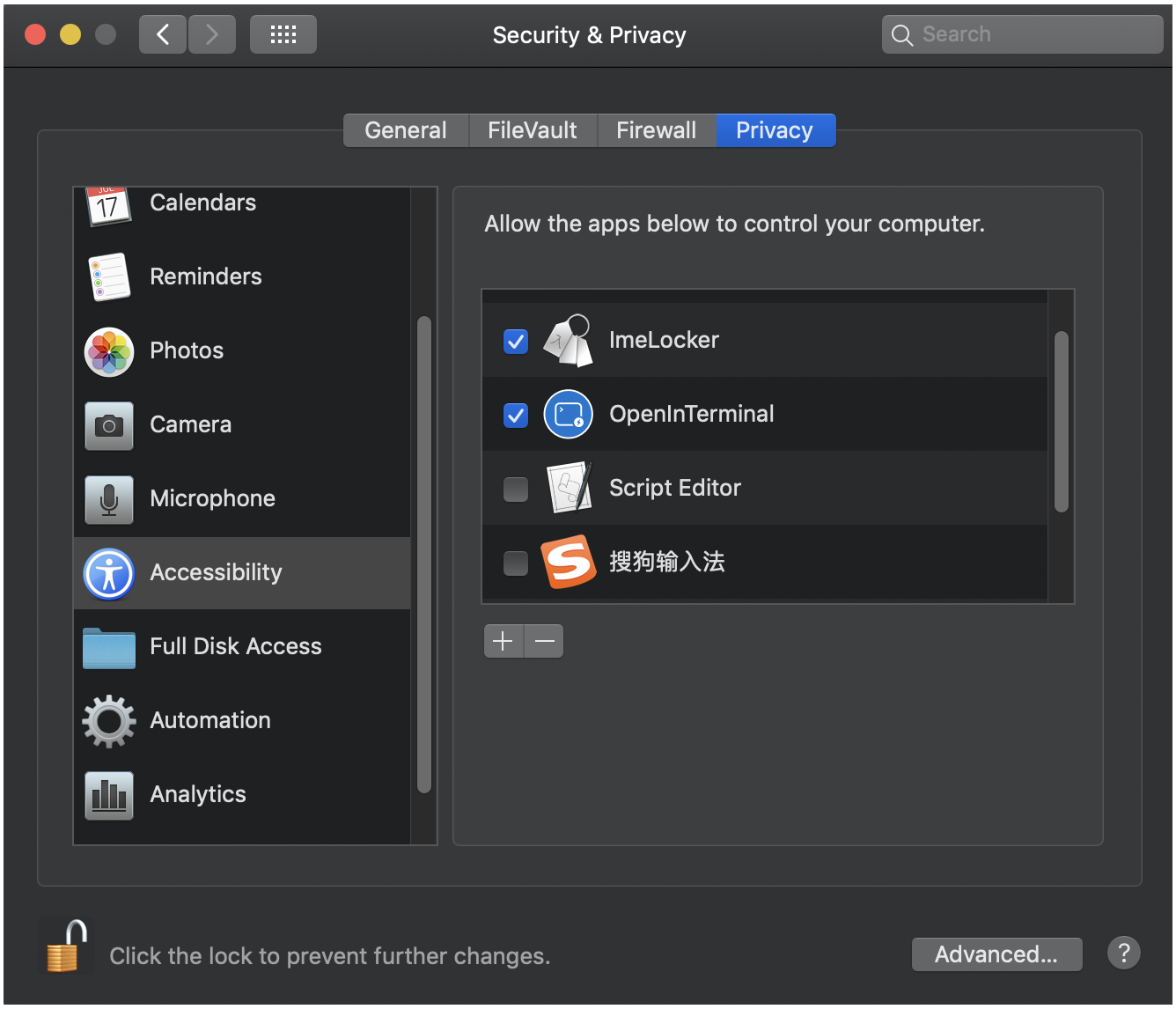
Task: Click the lock to prevent changes
Action: (67, 946)
